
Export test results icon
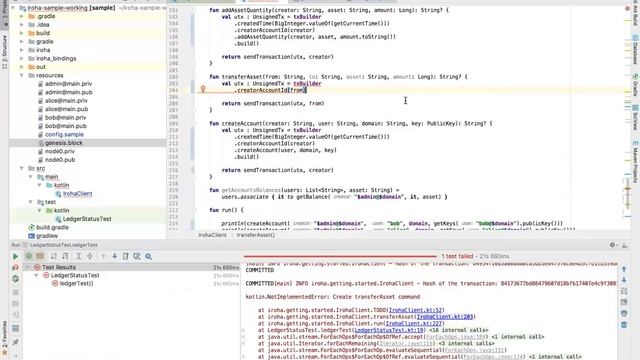pyautogui.click(x=126, y=256)
